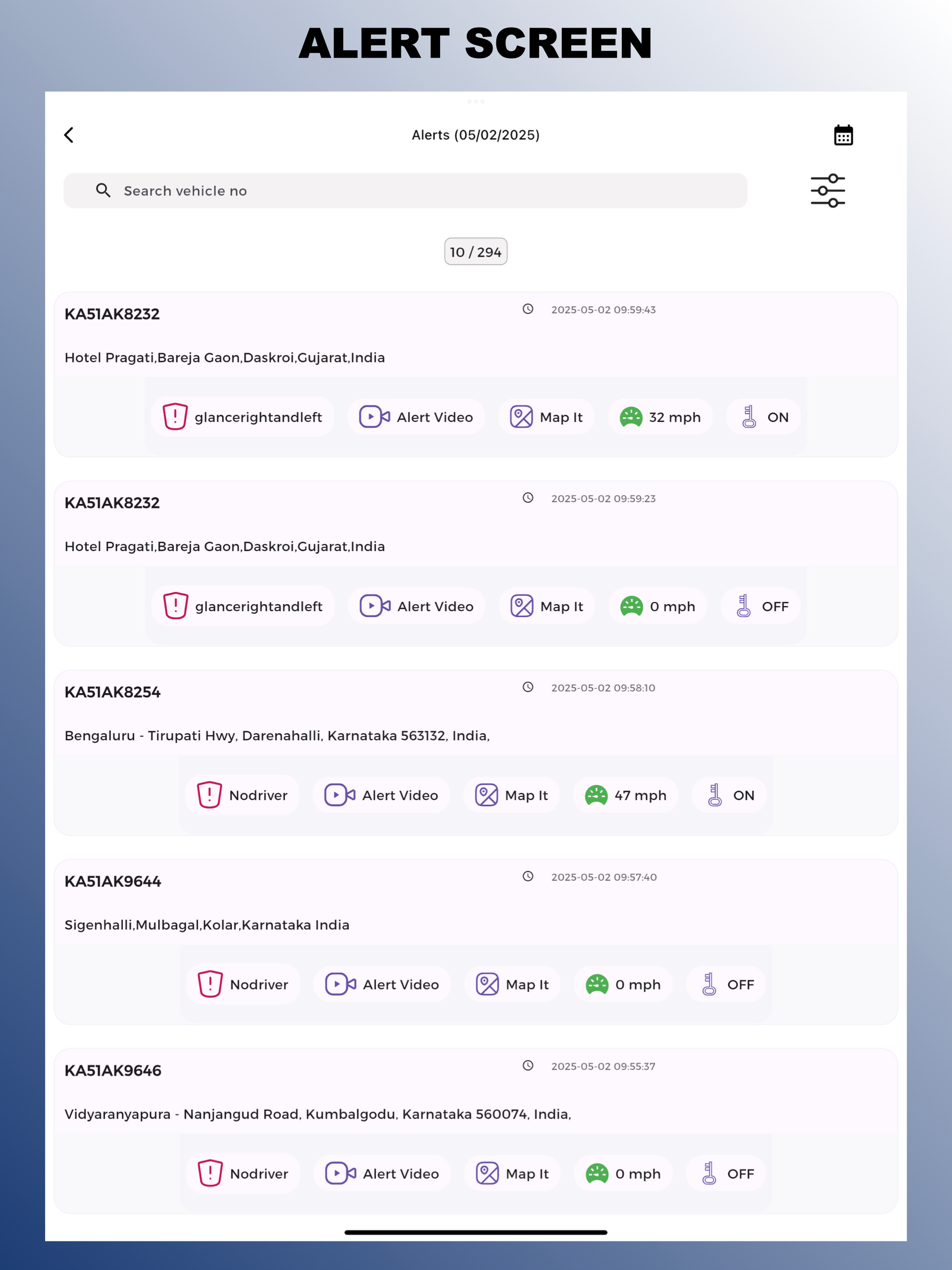Open Map It for 09:59:43 alert

point(546,417)
